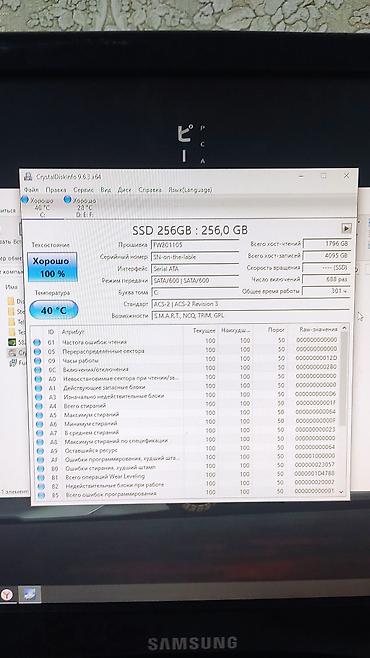Click the NVIDIA file icon in Explorer window

coord(13,342)
